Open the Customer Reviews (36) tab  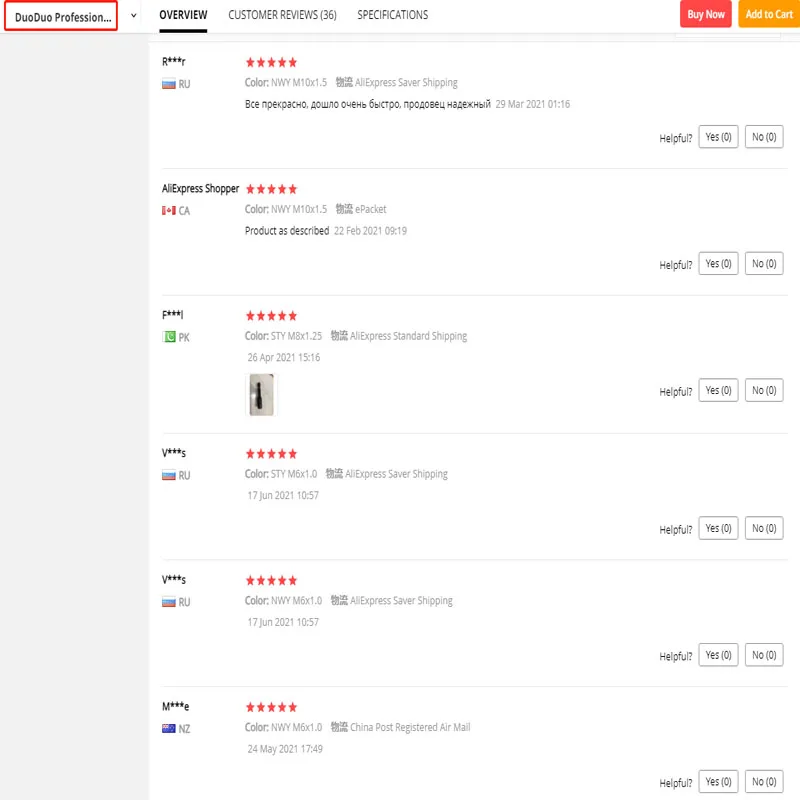pyautogui.click(x=282, y=15)
